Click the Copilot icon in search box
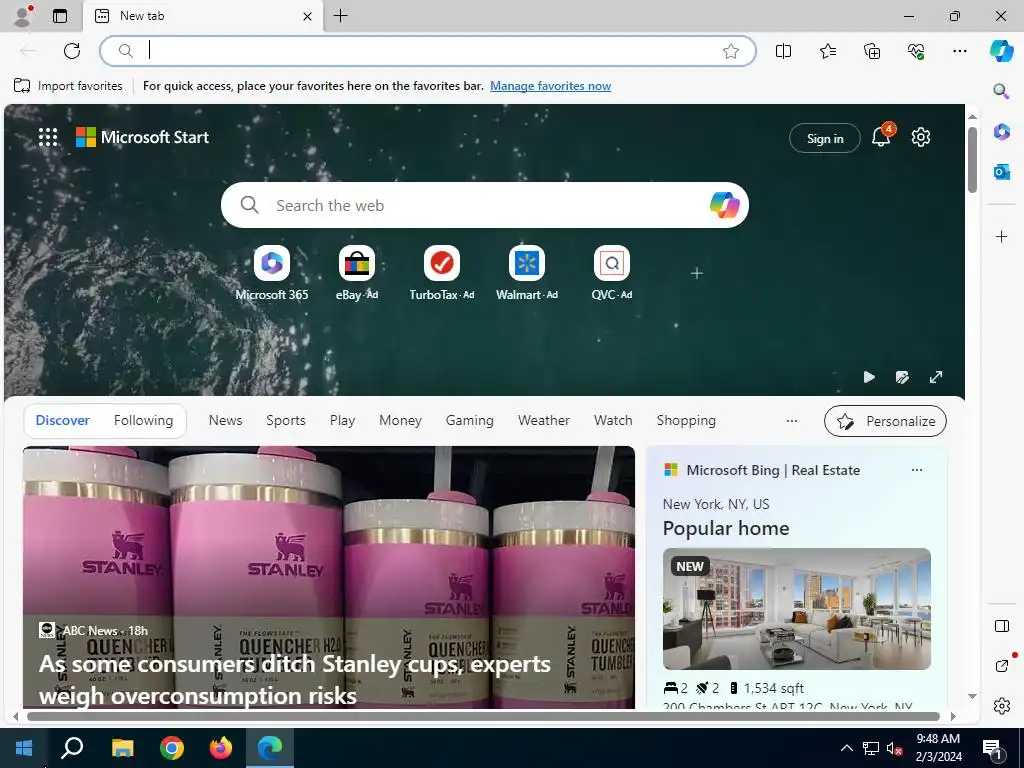The height and width of the screenshot is (768, 1024). [x=724, y=205]
